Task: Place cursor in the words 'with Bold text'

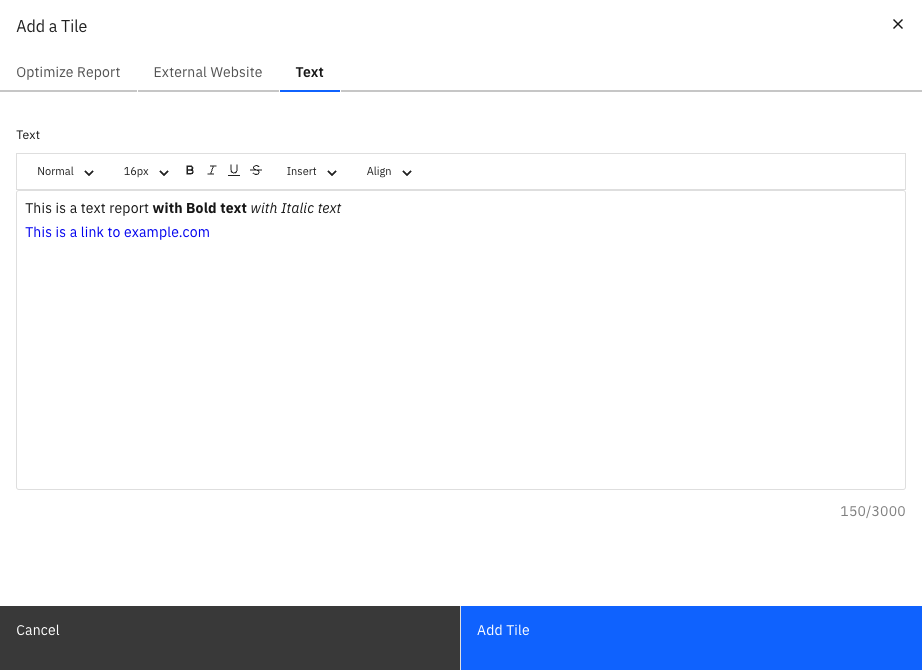Action: tap(199, 209)
